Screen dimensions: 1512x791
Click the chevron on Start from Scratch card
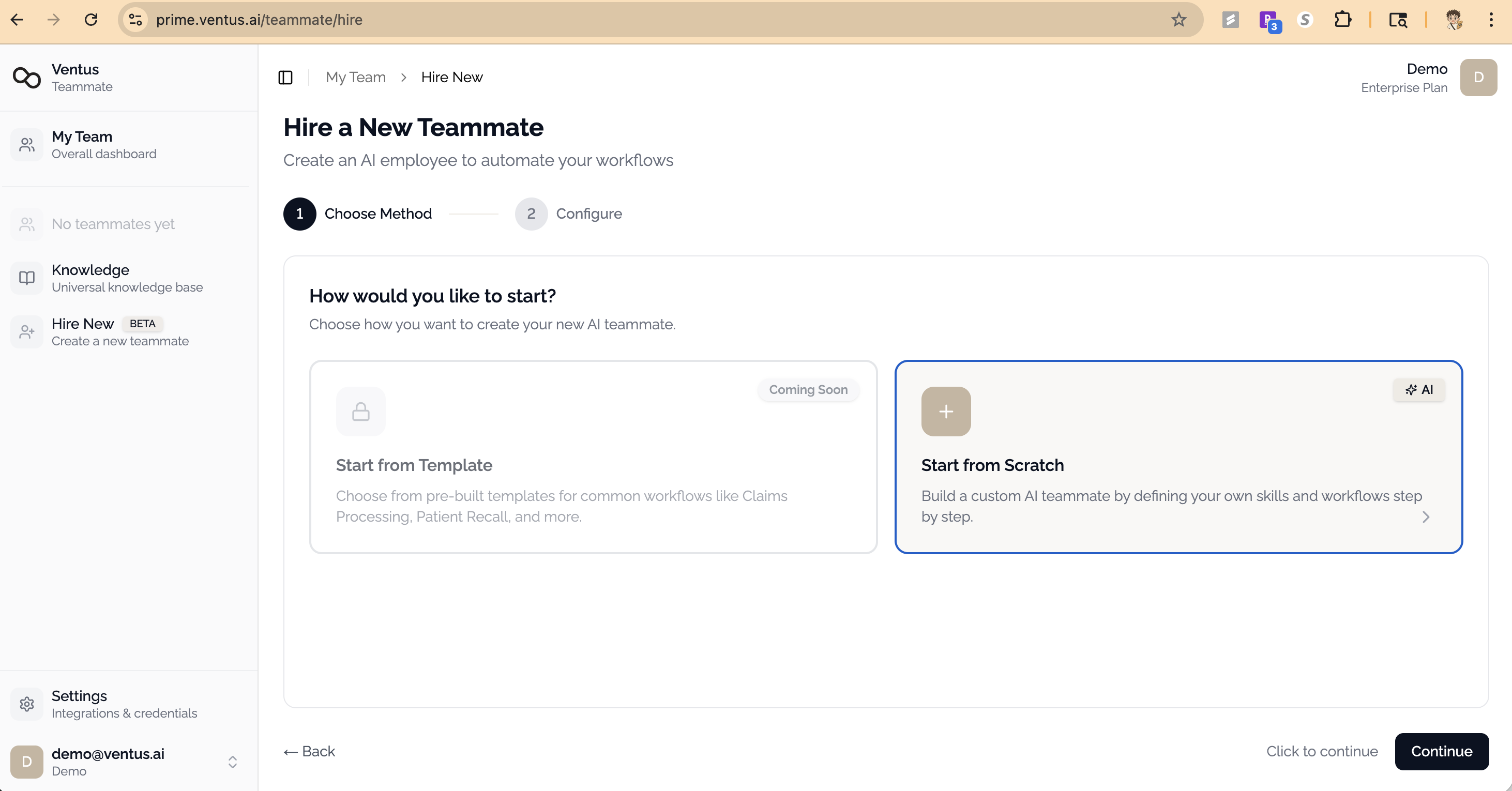[x=1426, y=517]
